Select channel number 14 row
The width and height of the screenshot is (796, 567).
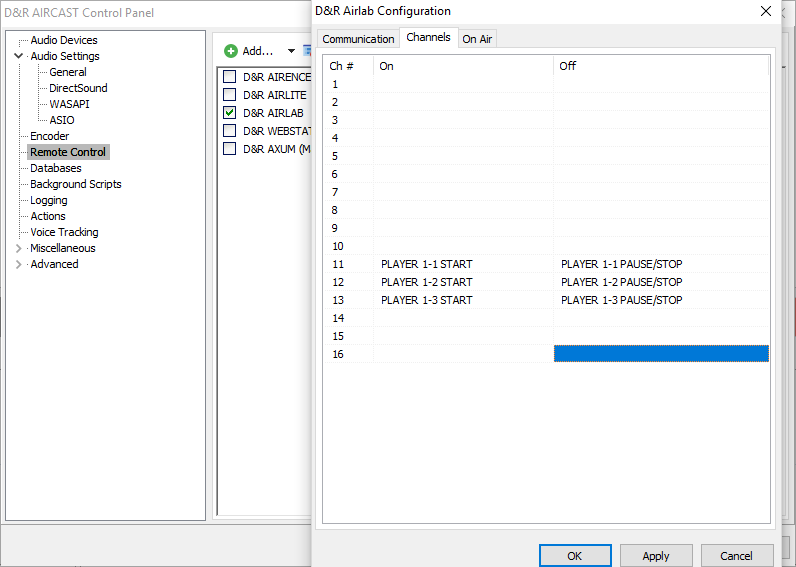(x=546, y=318)
